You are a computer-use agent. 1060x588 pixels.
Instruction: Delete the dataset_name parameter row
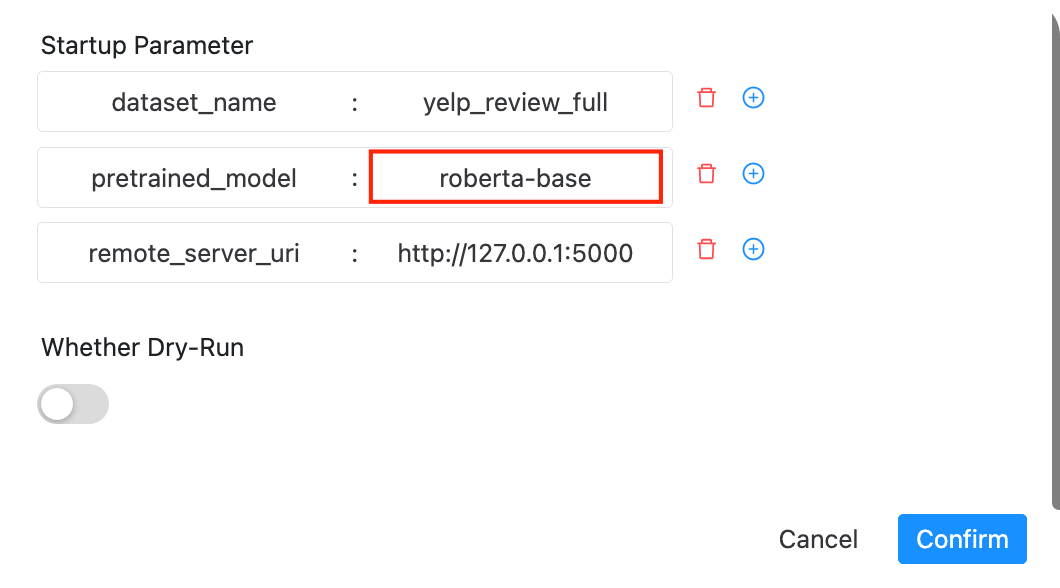(707, 98)
